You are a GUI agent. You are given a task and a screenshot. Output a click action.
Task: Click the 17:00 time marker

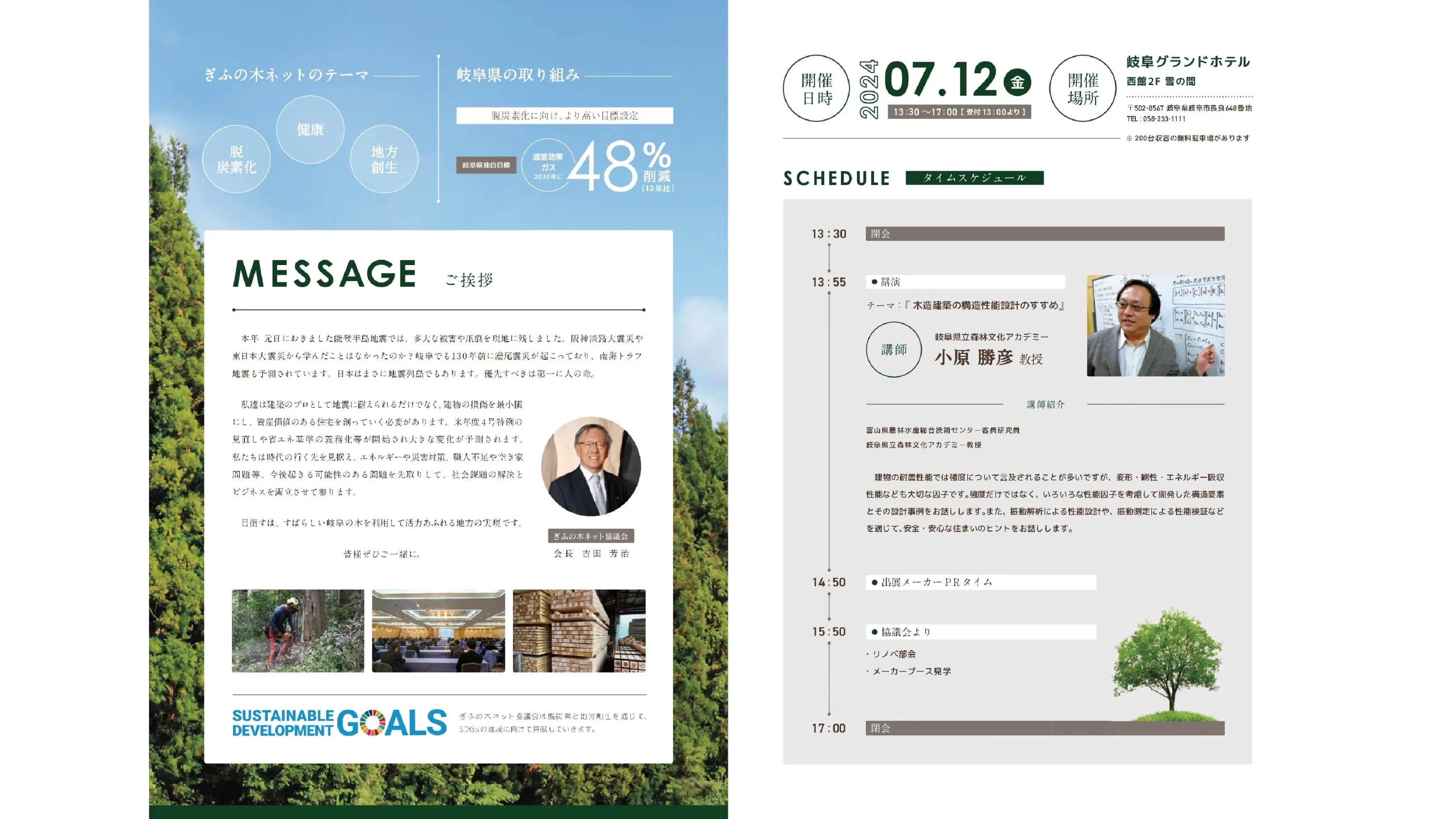pyautogui.click(x=829, y=729)
